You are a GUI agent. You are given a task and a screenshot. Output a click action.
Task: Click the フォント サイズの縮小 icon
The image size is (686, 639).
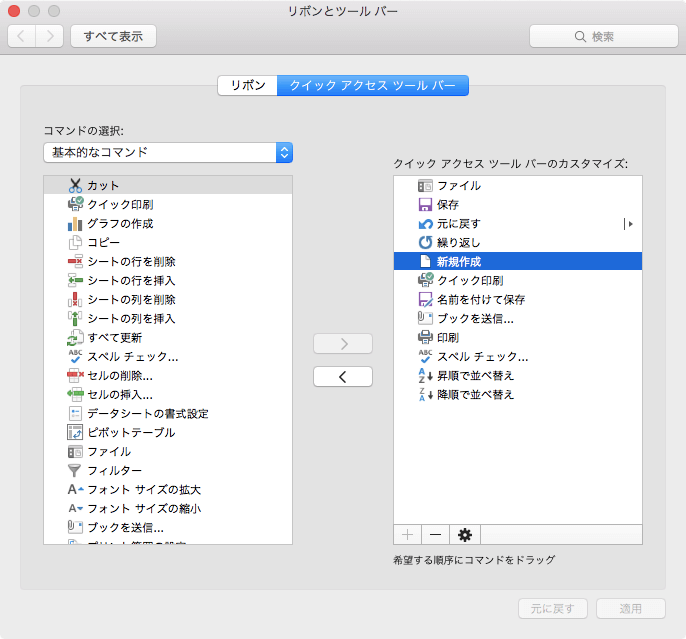click(75, 508)
